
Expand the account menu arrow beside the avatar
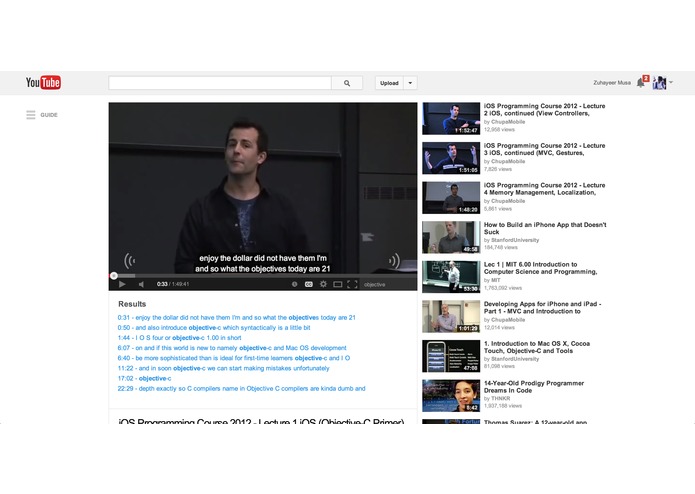[x=671, y=82]
